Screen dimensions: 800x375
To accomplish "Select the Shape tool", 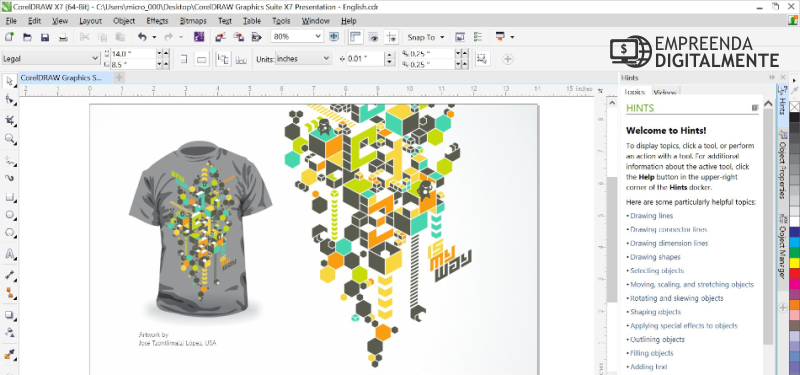I will coord(9,99).
